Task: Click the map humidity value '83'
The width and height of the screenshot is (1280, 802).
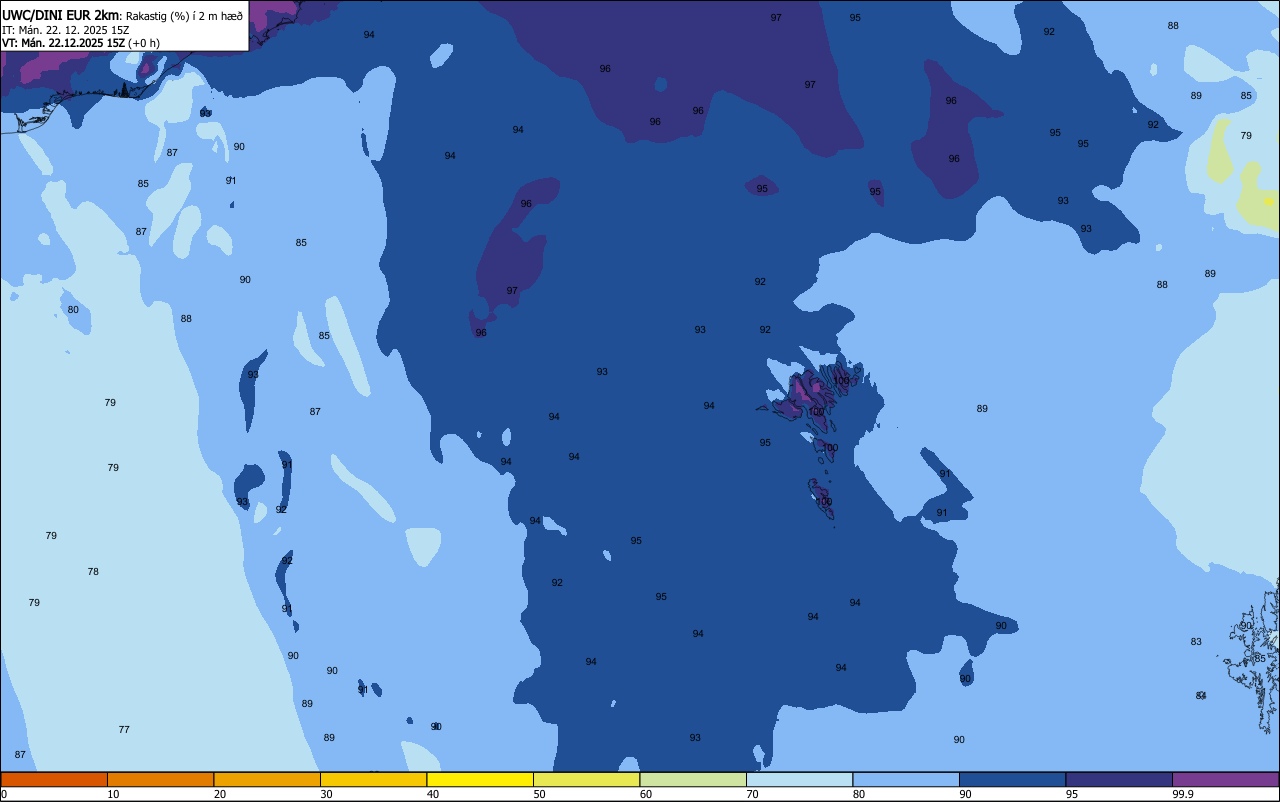Action: point(1196,642)
